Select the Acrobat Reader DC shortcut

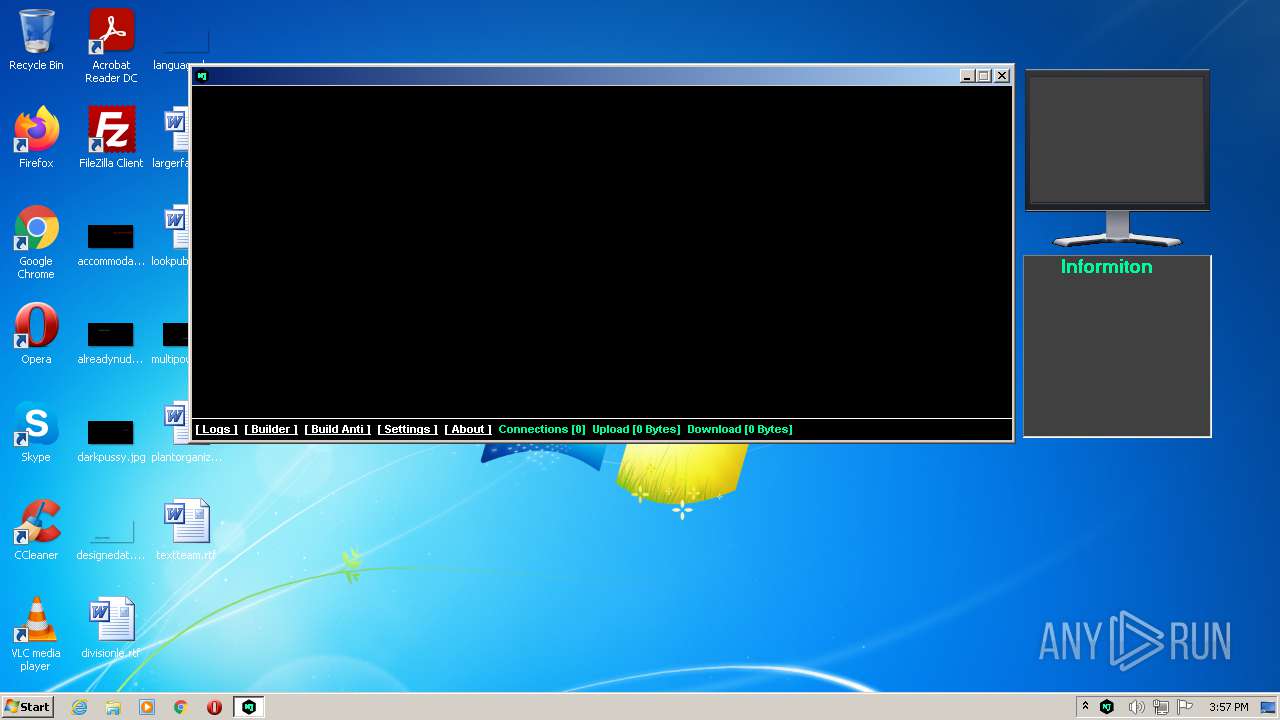[x=111, y=46]
